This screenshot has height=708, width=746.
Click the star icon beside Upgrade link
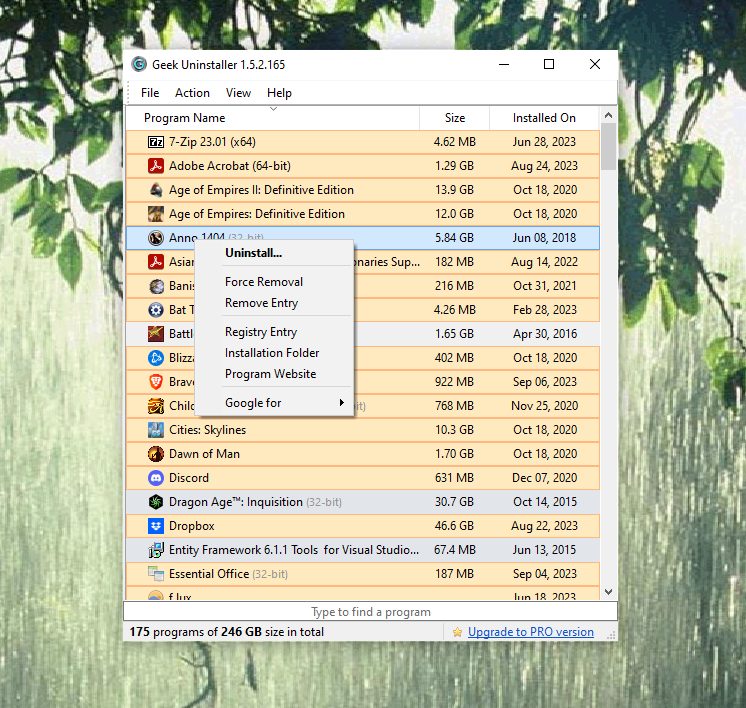[x=457, y=632]
